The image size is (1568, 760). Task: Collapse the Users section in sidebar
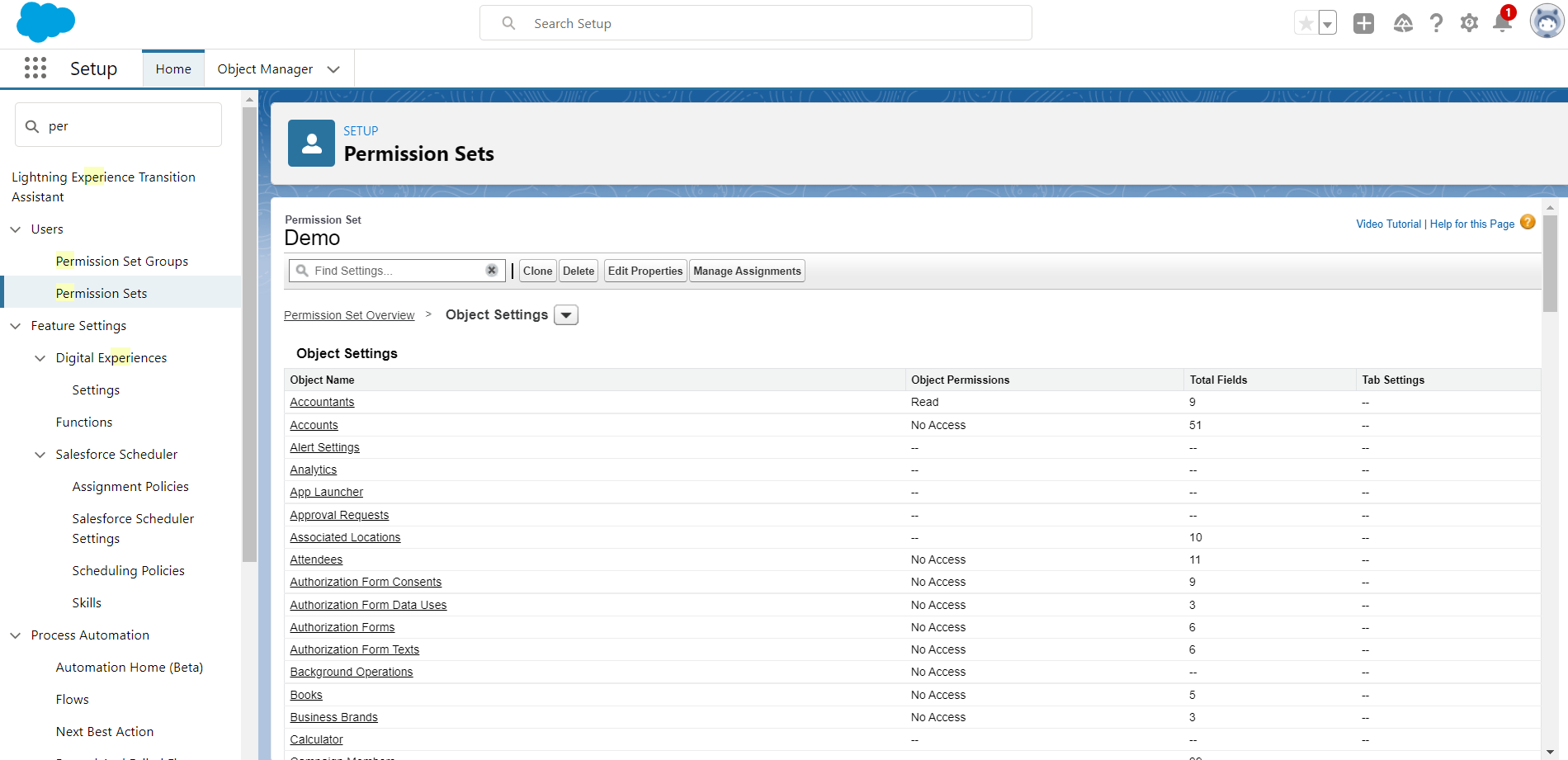(x=16, y=229)
